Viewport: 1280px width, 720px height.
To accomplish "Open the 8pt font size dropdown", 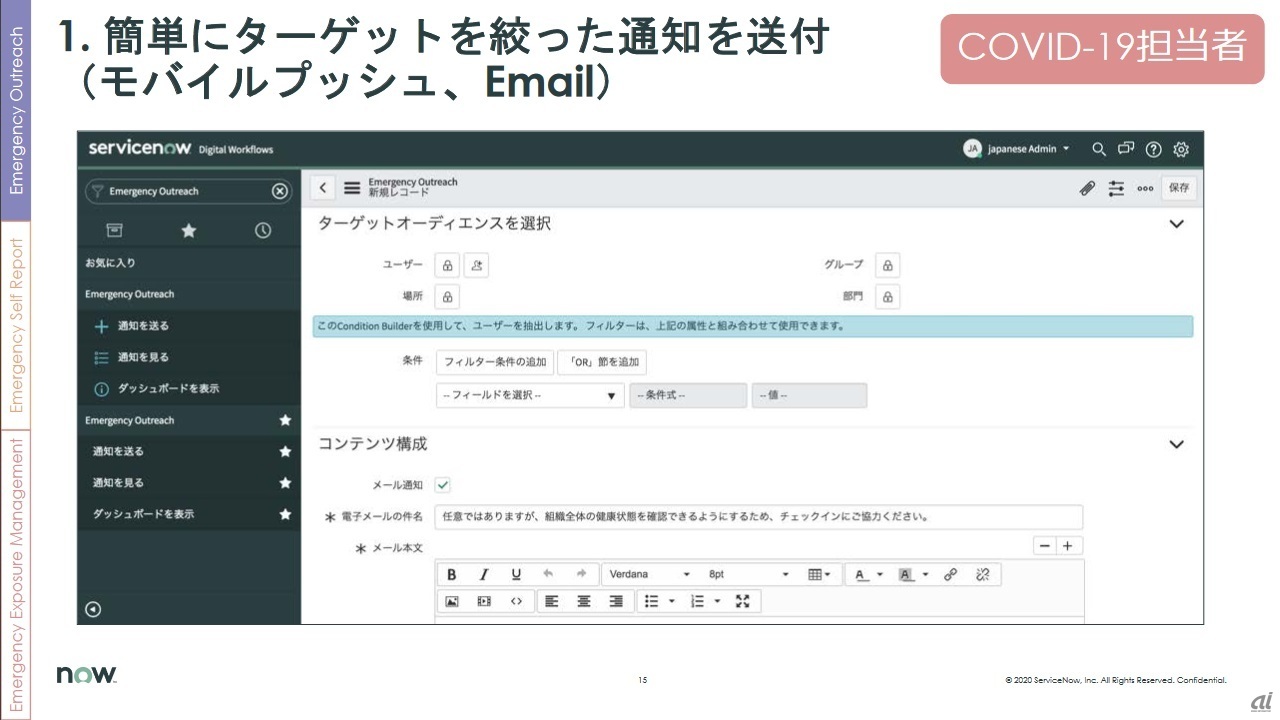I will 749,574.
